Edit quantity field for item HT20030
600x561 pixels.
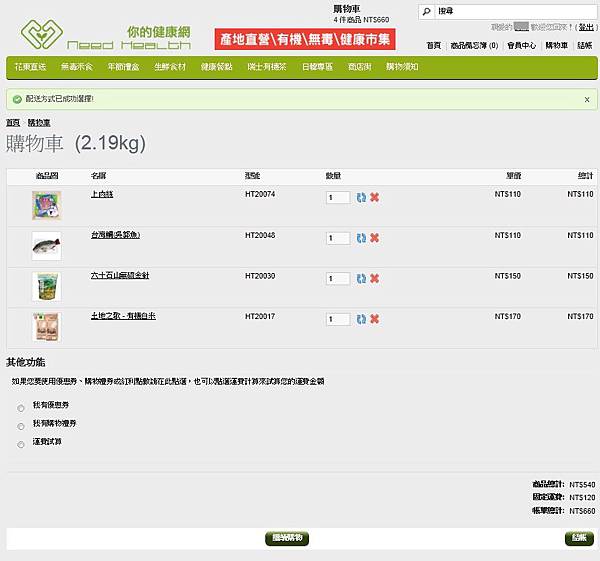tap(338, 279)
